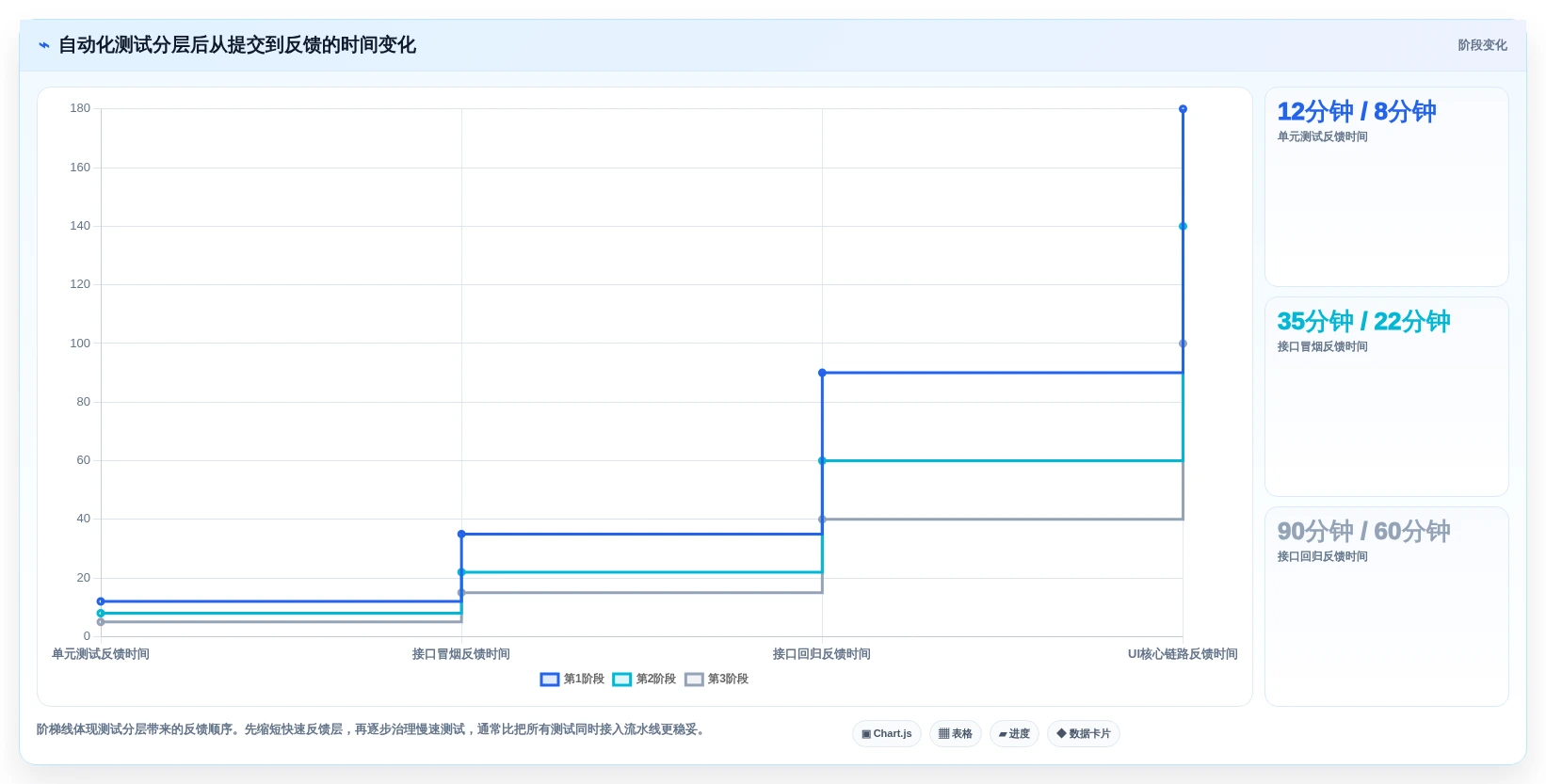1546x784 pixels.
Task: Click the 第2阶段 point at 接口冒烟 22
Action: pos(461,572)
